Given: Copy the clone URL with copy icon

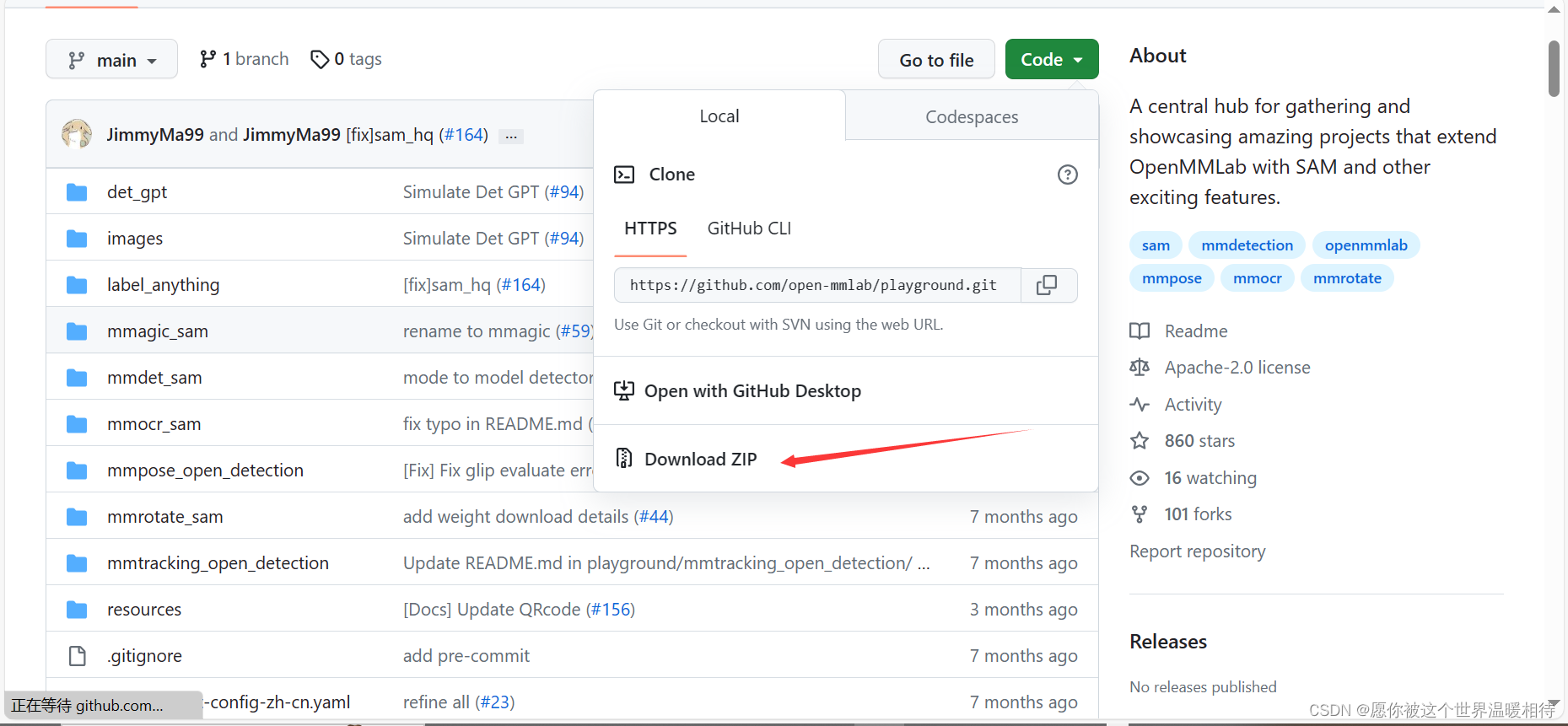Looking at the screenshot, I should tap(1047, 285).
